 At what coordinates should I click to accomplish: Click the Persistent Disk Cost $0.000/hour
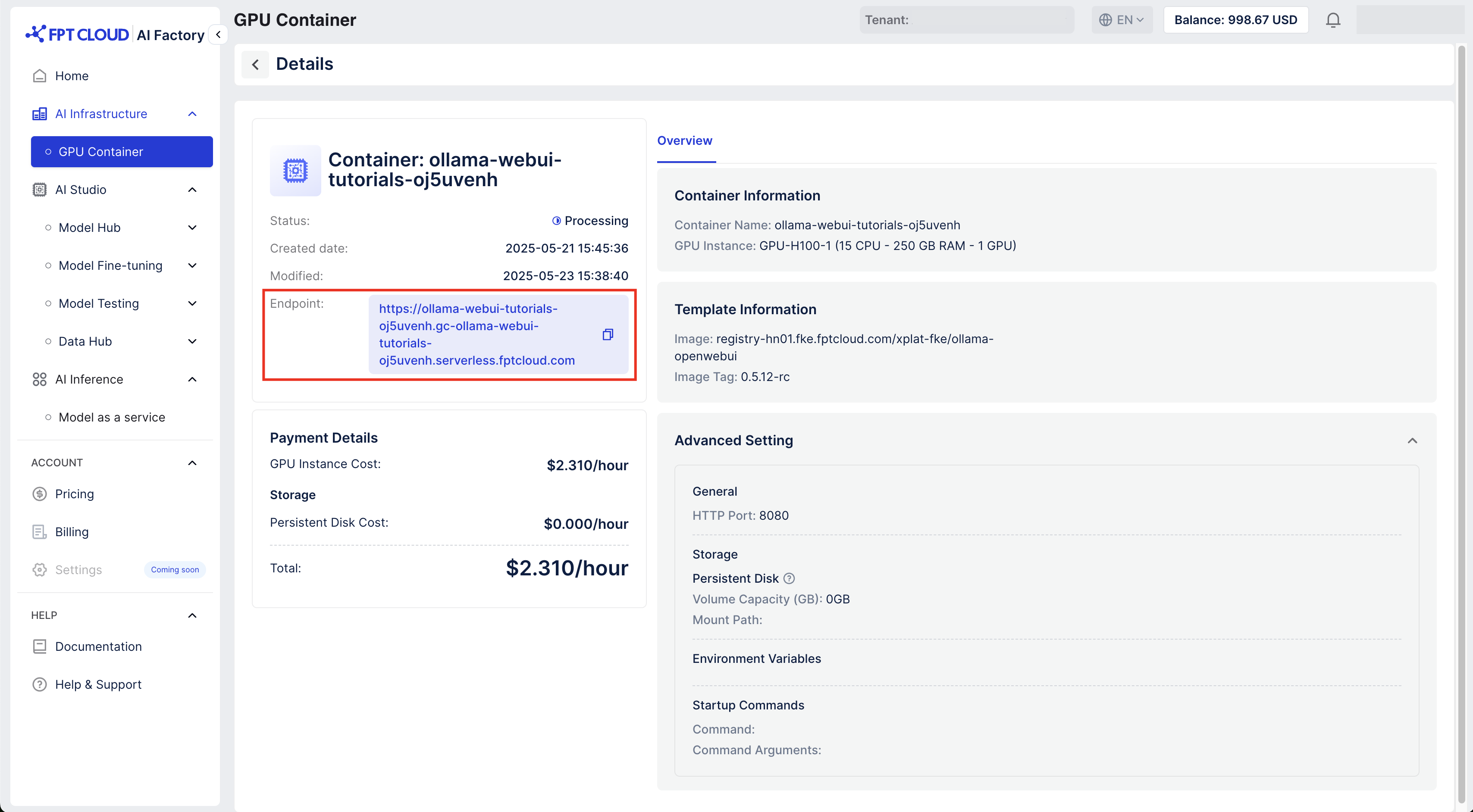[586, 524]
